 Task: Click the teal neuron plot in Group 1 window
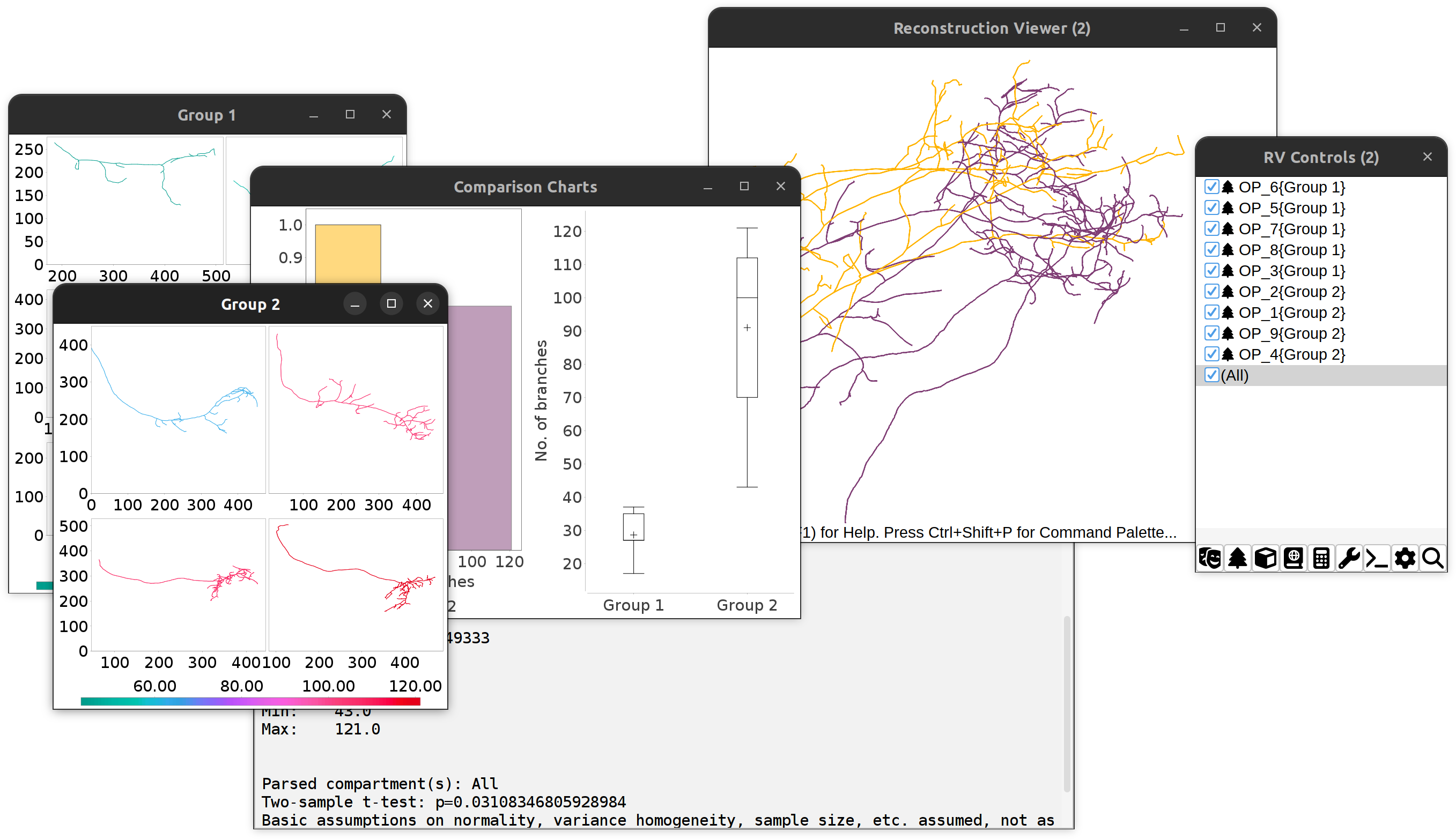tap(135, 201)
